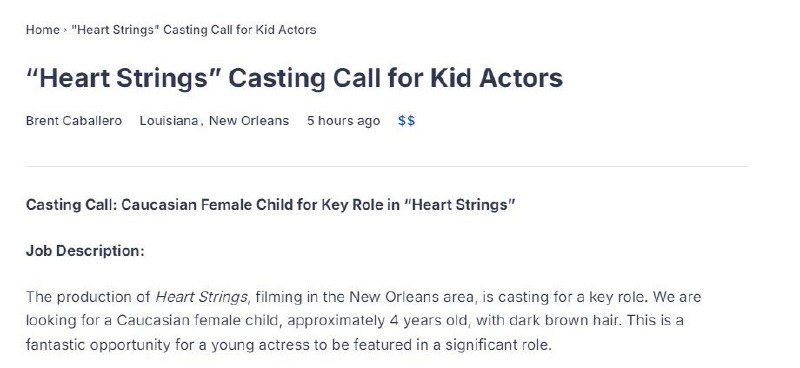Select the New Orleans city link
The height and width of the screenshot is (368, 800).
[x=249, y=121]
